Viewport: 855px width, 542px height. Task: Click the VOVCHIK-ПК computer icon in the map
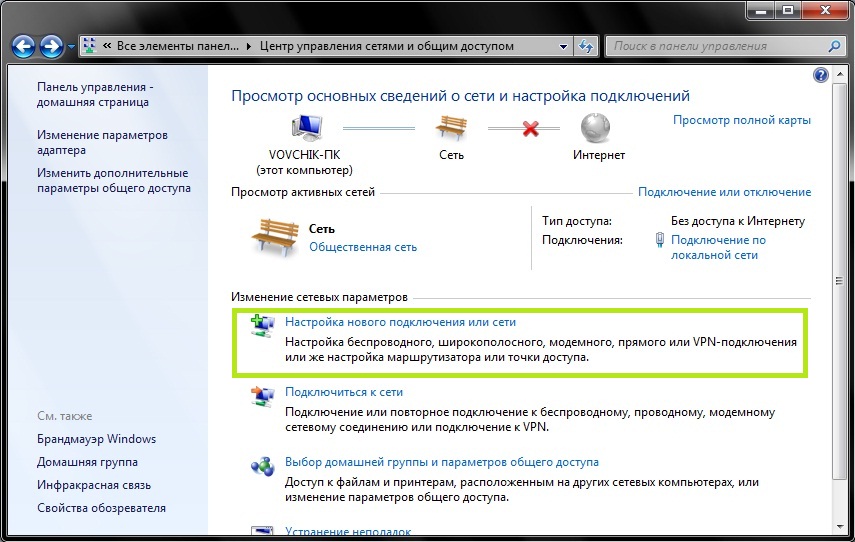pyautogui.click(x=304, y=129)
